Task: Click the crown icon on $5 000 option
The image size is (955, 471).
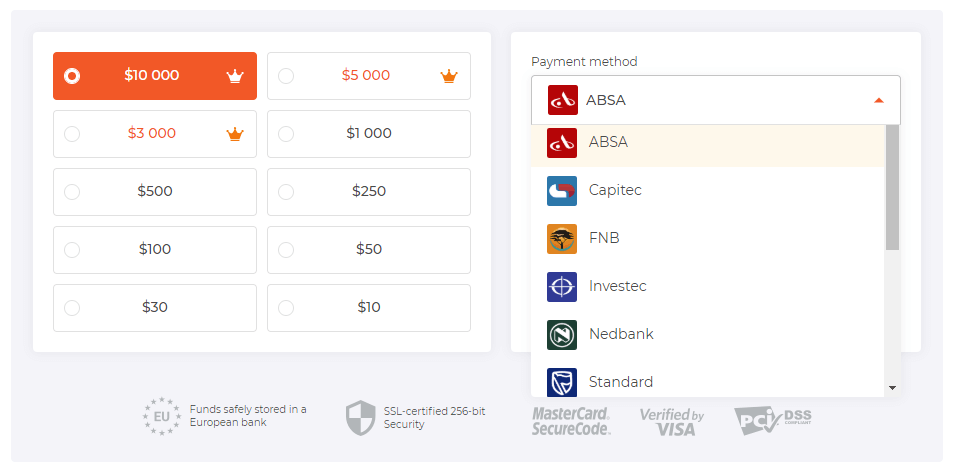Action: [x=449, y=76]
